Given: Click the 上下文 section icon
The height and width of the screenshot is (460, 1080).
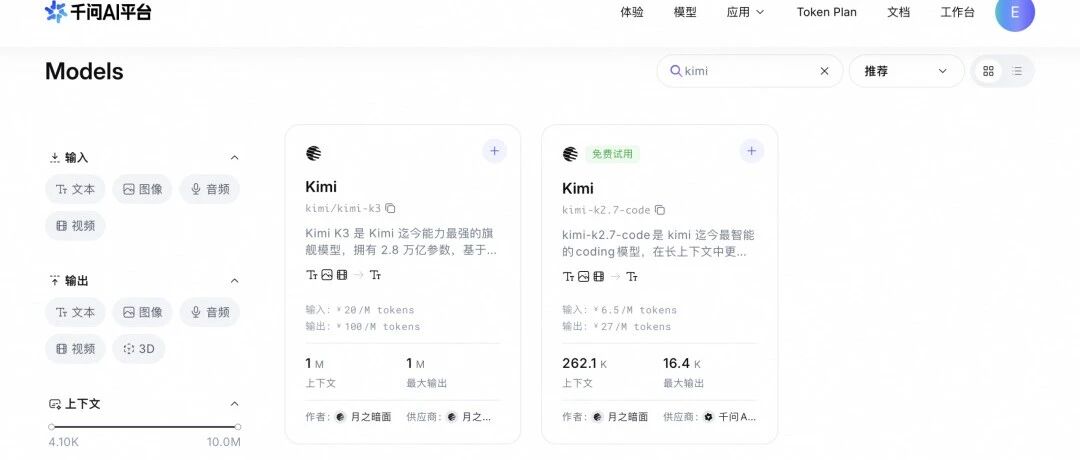Looking at the screenshot, I should pyautogui.click(x=54, y=404).
